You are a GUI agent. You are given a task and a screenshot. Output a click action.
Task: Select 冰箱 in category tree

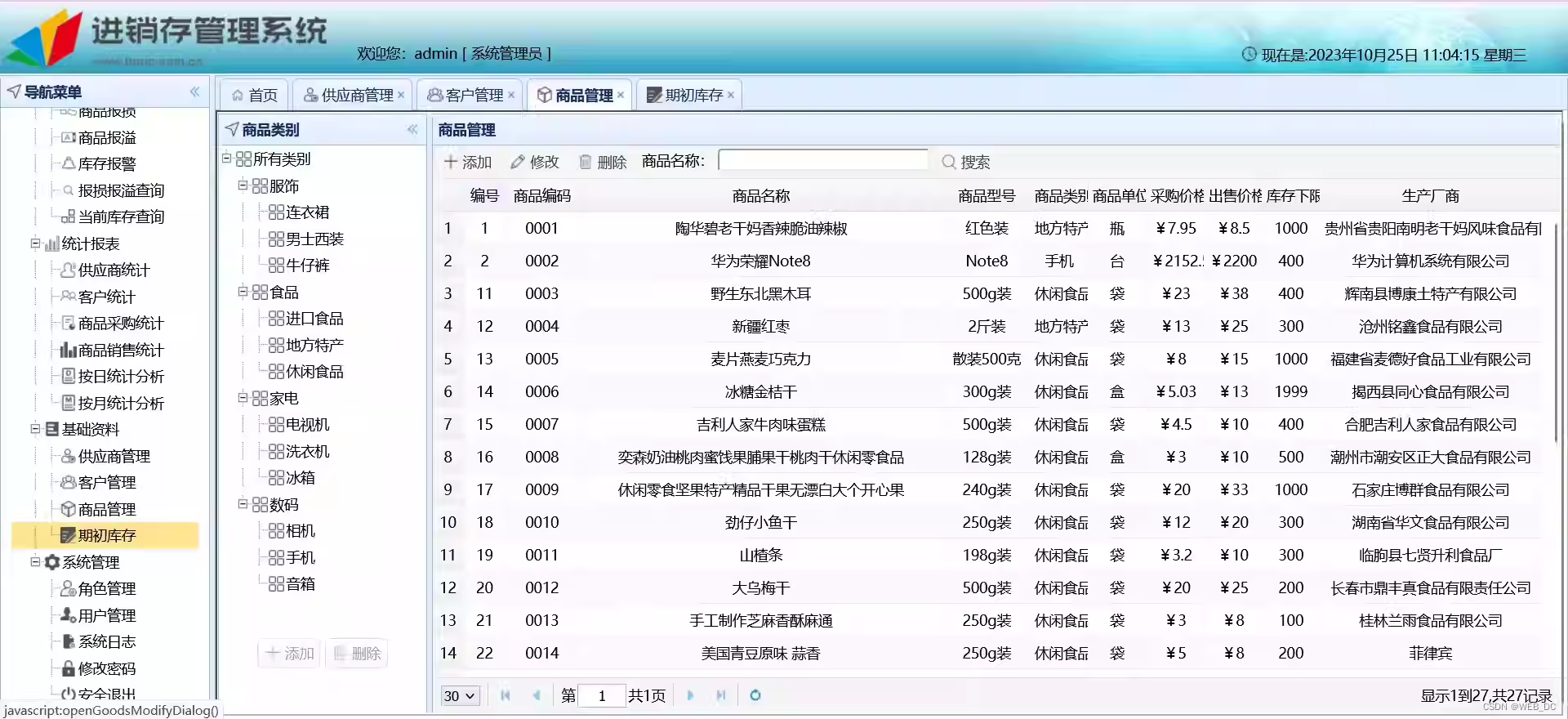coord(301,478)
